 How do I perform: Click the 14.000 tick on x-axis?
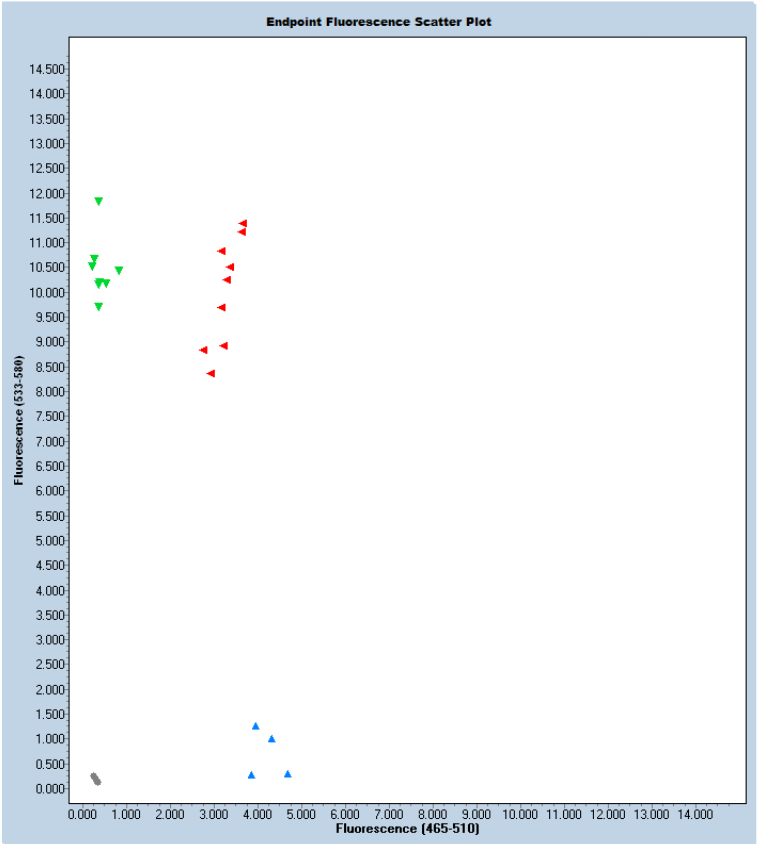point(695,815)
